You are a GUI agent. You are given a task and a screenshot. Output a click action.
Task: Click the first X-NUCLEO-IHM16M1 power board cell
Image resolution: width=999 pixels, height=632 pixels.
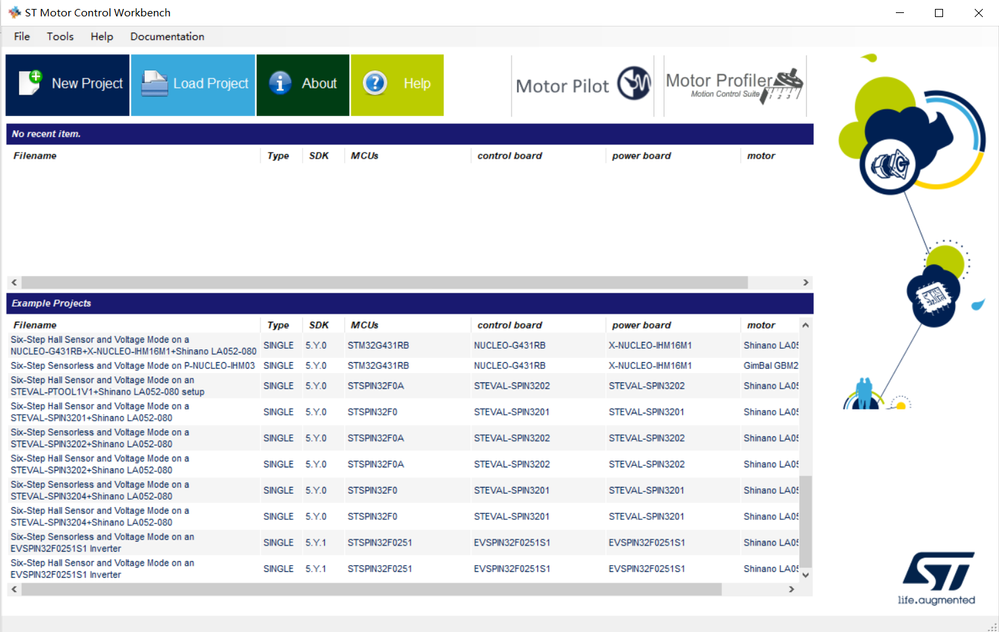click(650, 345)
